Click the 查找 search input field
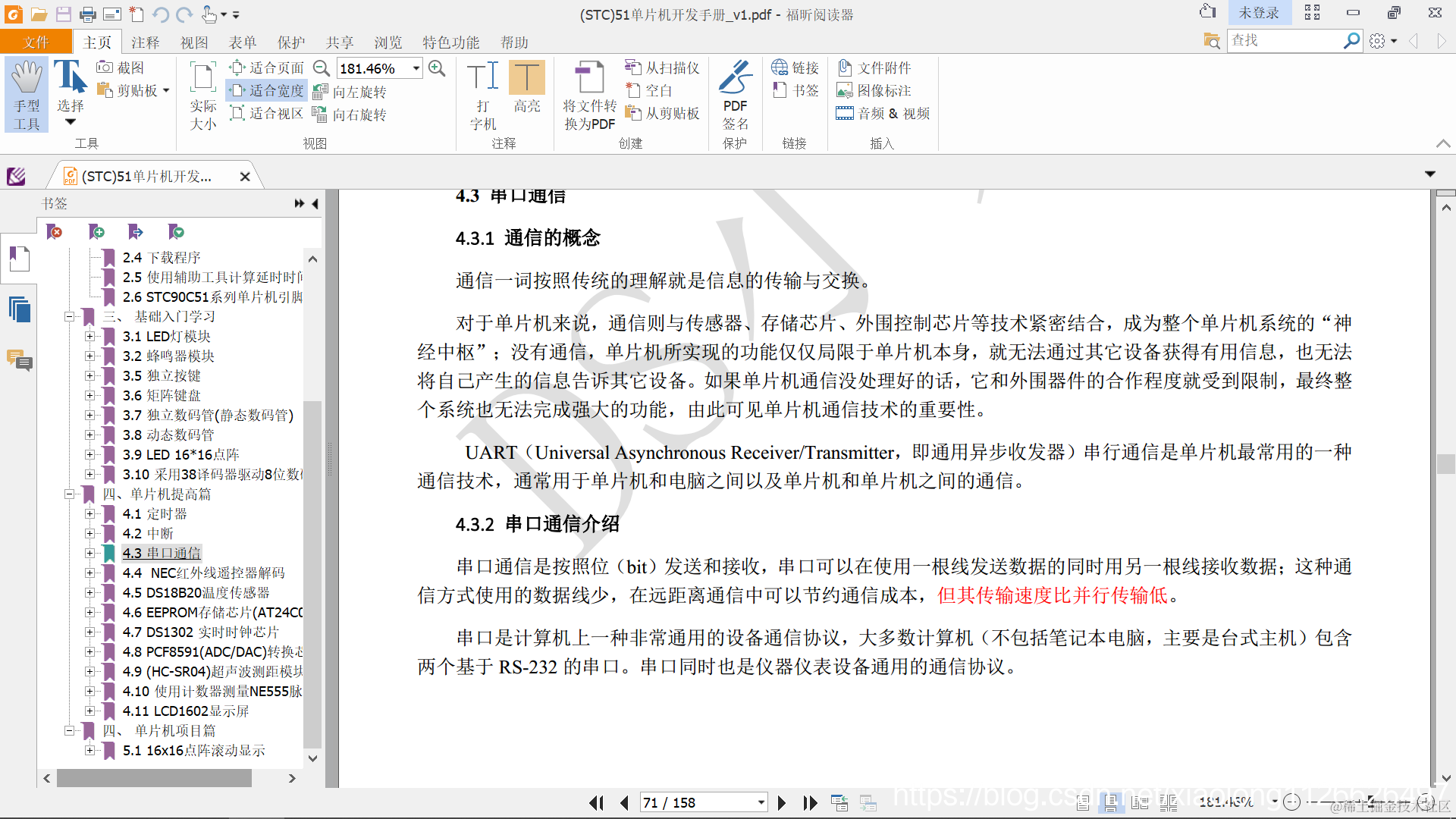 [1283, 40]
